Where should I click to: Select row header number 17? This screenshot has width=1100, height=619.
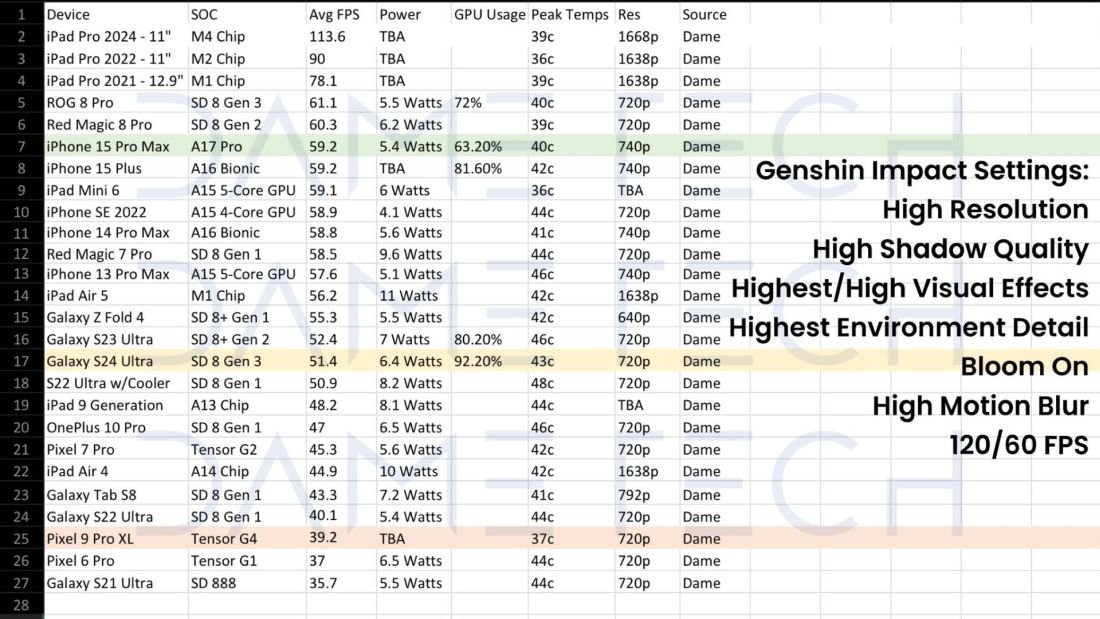[x=22, y=361]
